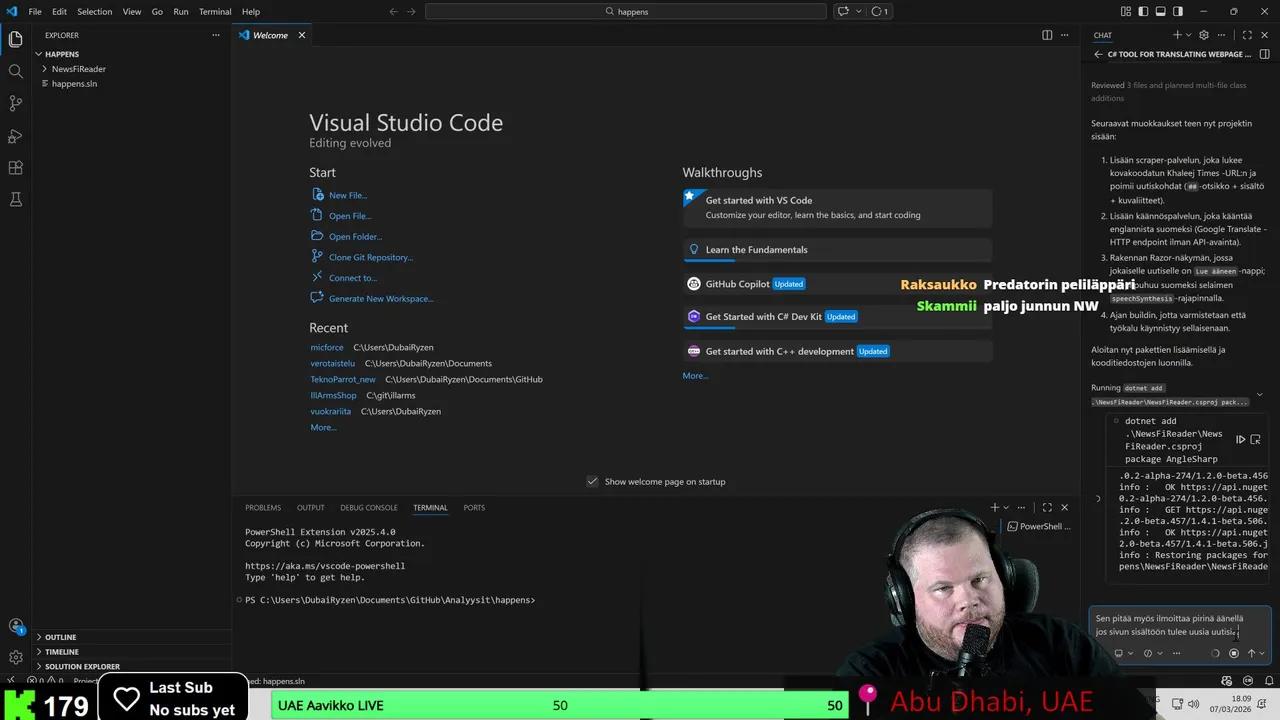The width and height of the screenshot is (1280, 720).
Task: Click send arrow in chat input
Action: tap(1251, 653)
